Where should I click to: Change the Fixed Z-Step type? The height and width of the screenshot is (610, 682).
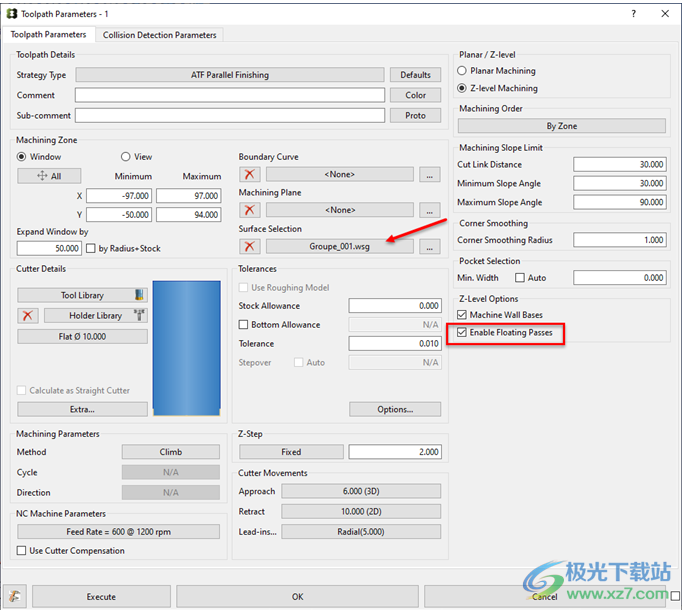pos(291,452)
